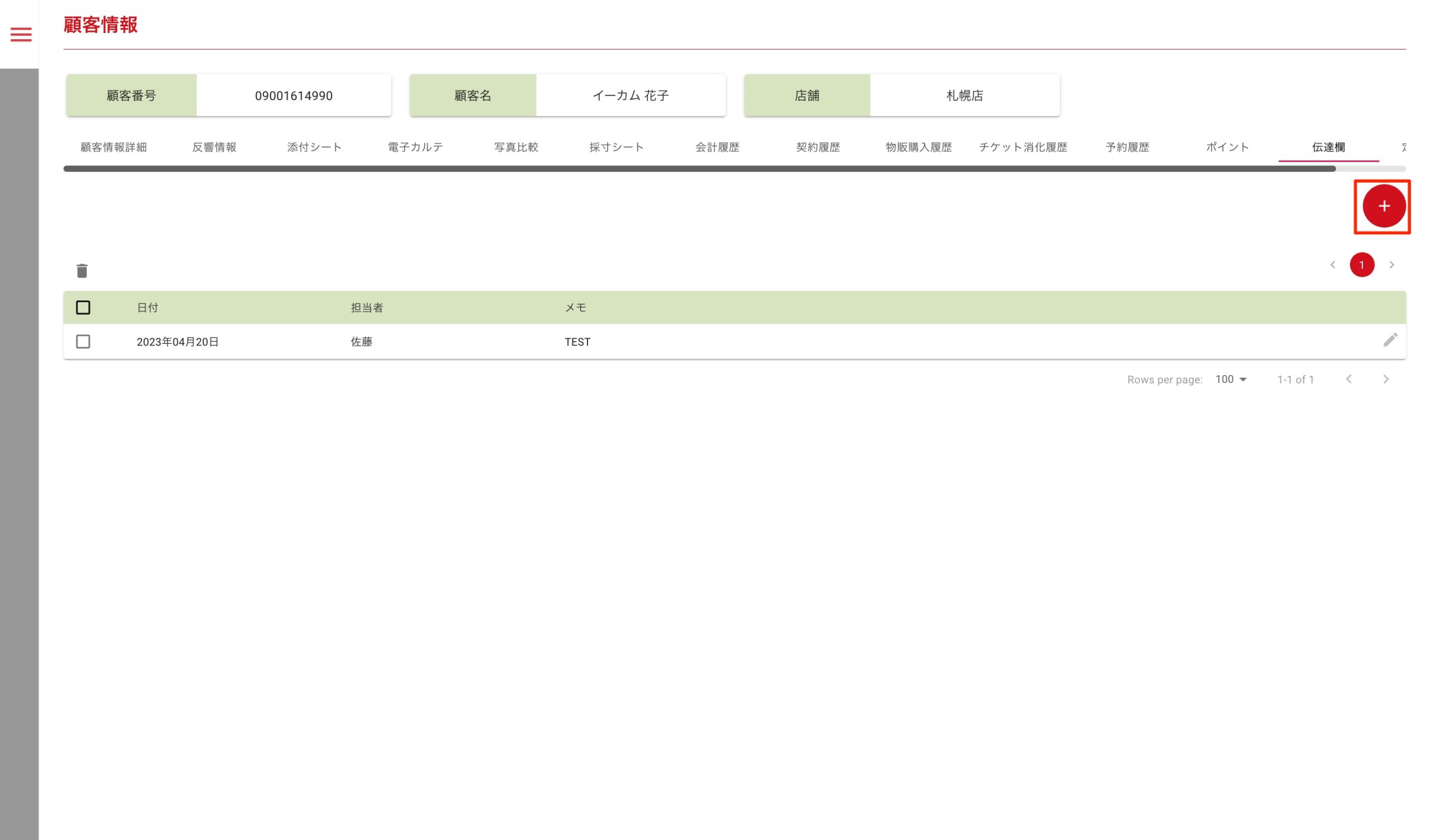
Task: Click the horizontal tab scrollbar
Action: click(x=699, y=169)
